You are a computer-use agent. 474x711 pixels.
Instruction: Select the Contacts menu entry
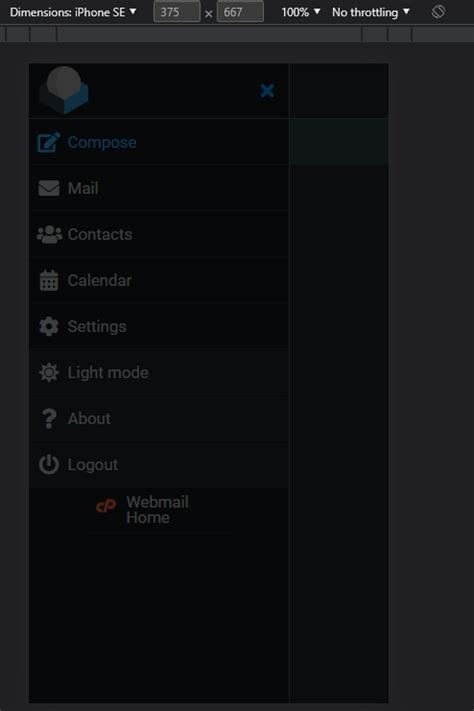pyautogui.click(x=159, y=234)
